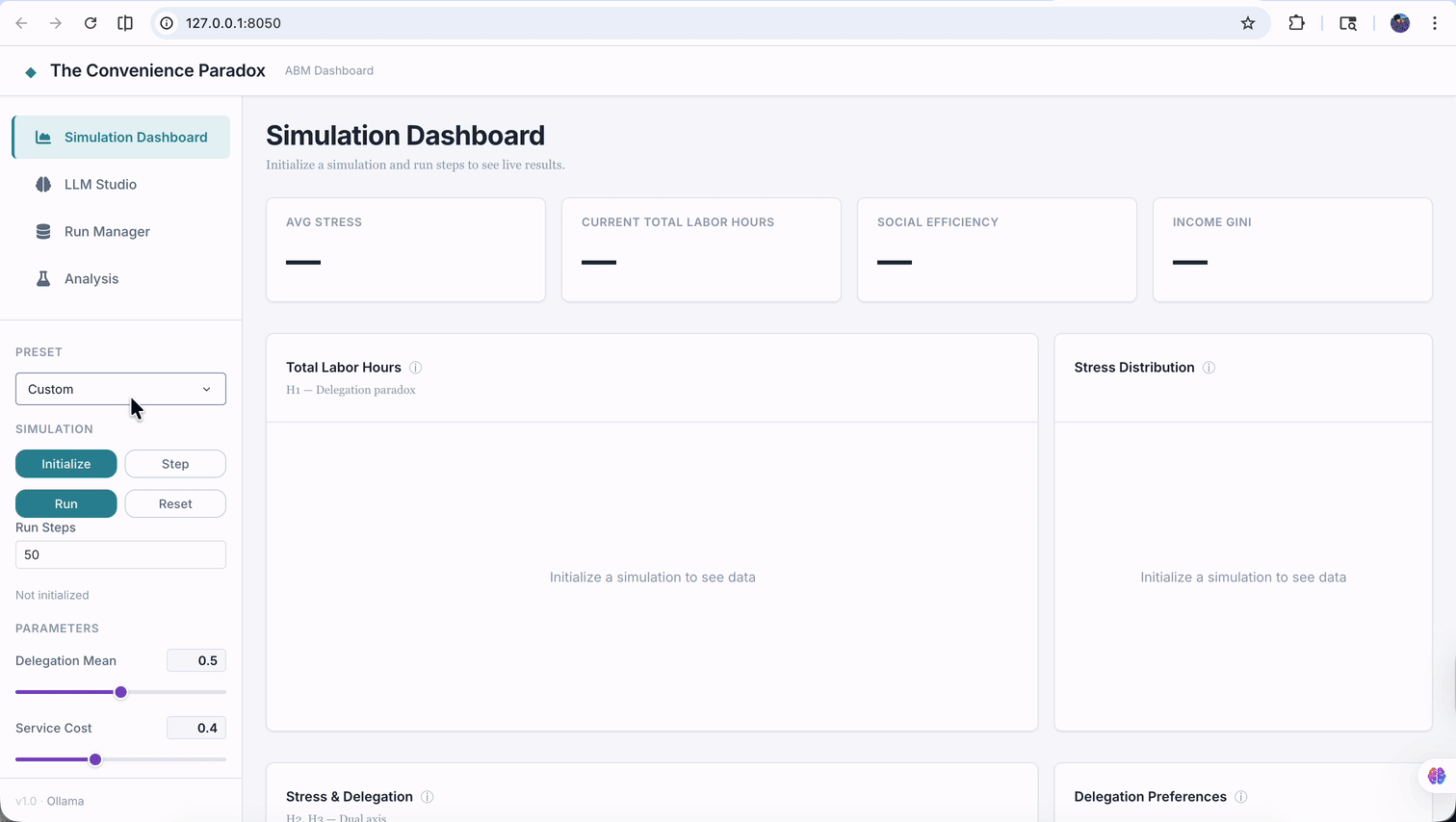Screen dimensions: 1456x822
Task: Click the Initialize button
Action: [x=66, y=464]
